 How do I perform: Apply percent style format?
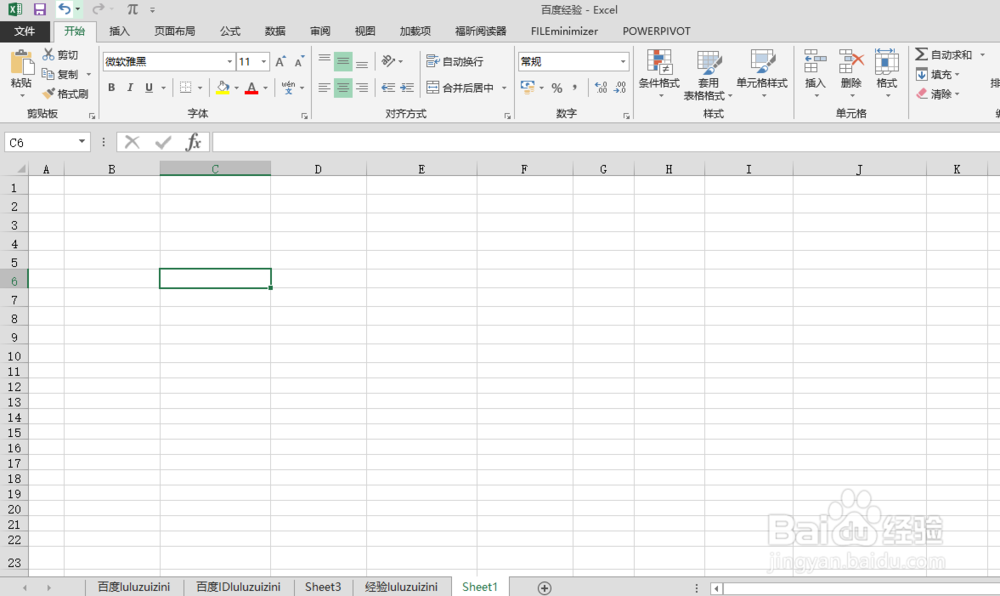[x=557, y=88]
